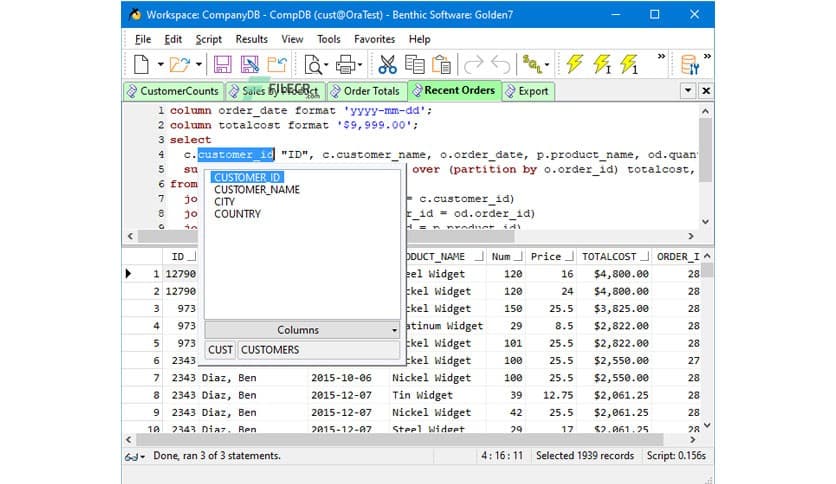The width and height of the screenshot is (836, 484).
Task: Click the Print icon in toolbar
Action: pyautogui.click(x=346, y=65)
